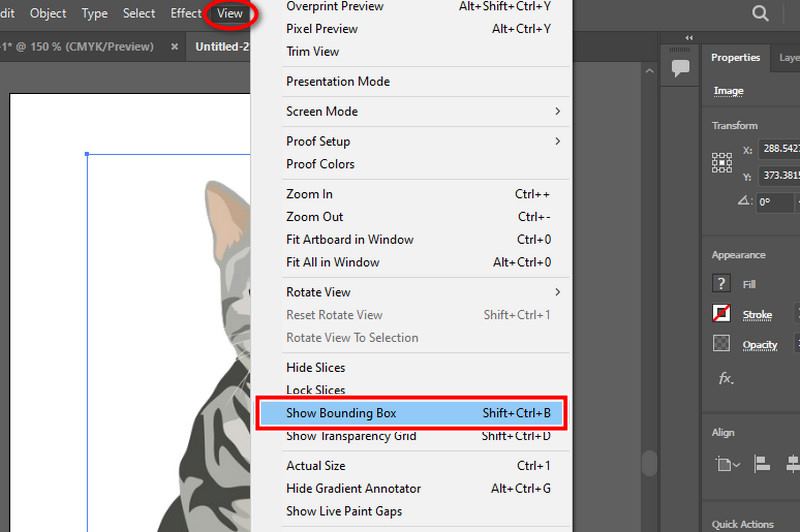The image size is (800, 532).
Task: Open the fx effects icon in Appearance
Action: coord(726,378)
